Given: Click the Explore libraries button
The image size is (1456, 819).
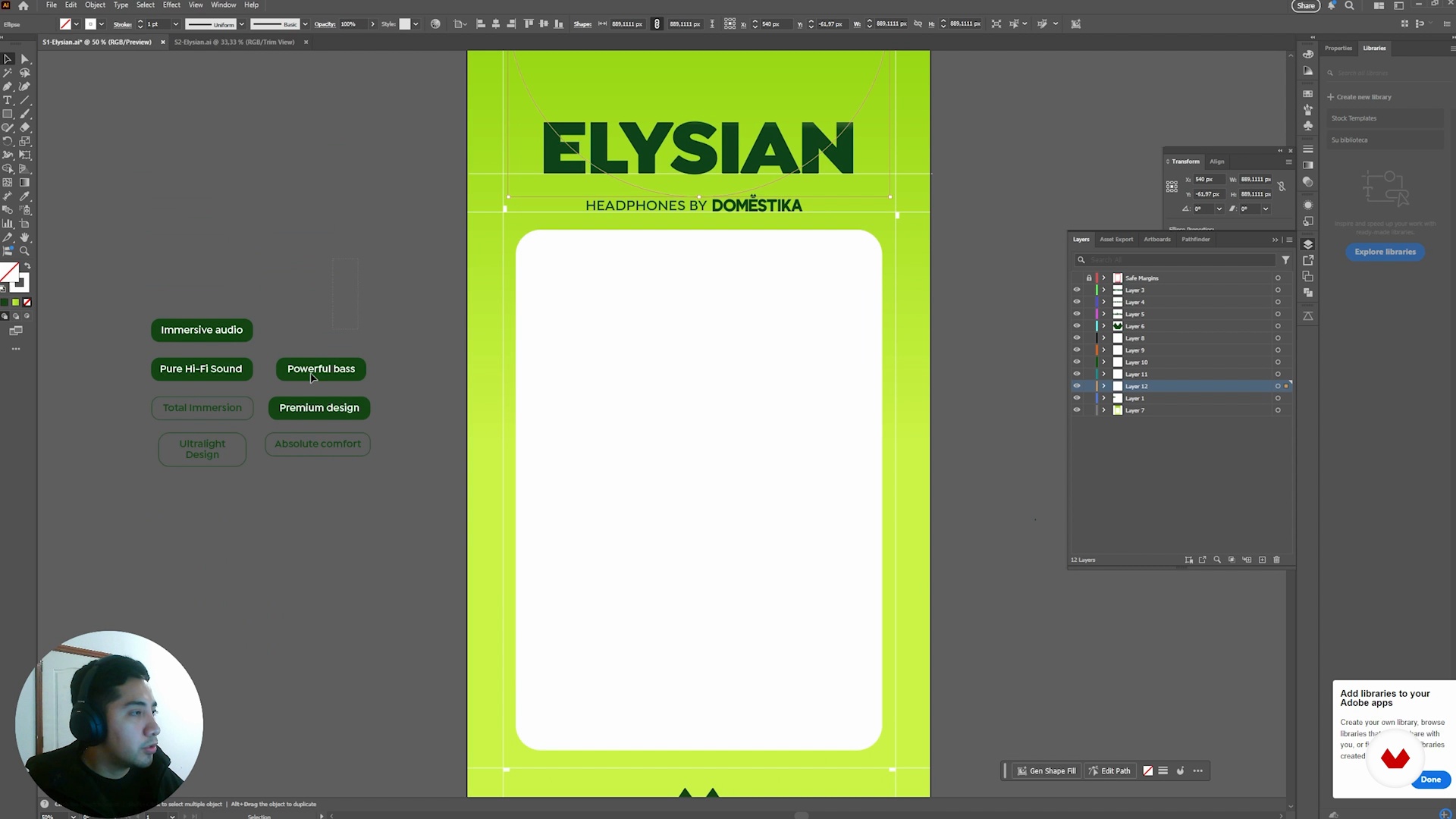Looking at the screenshot, I should [x=1385, y=252].
